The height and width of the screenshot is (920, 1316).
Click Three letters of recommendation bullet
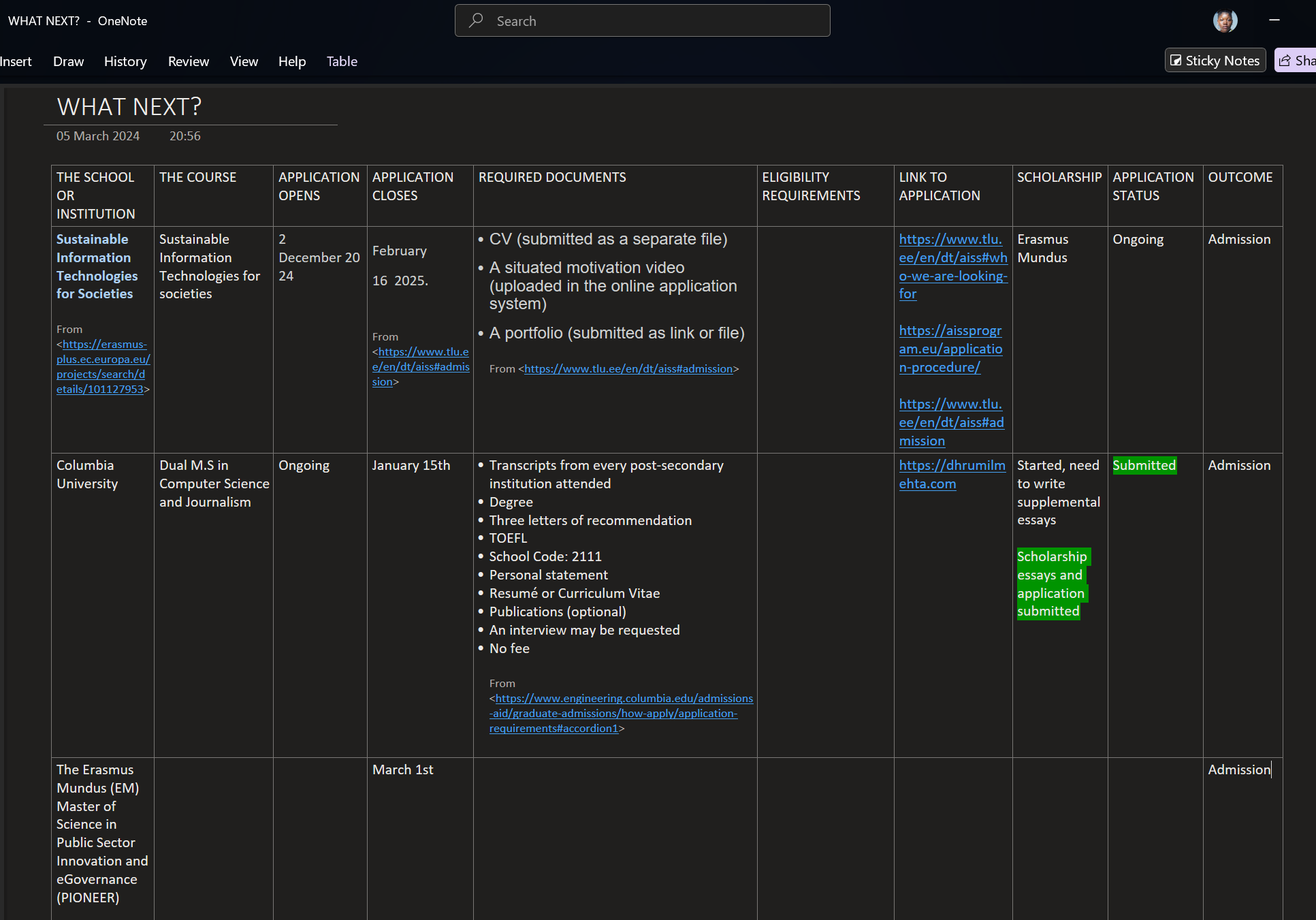click(590, 521)
